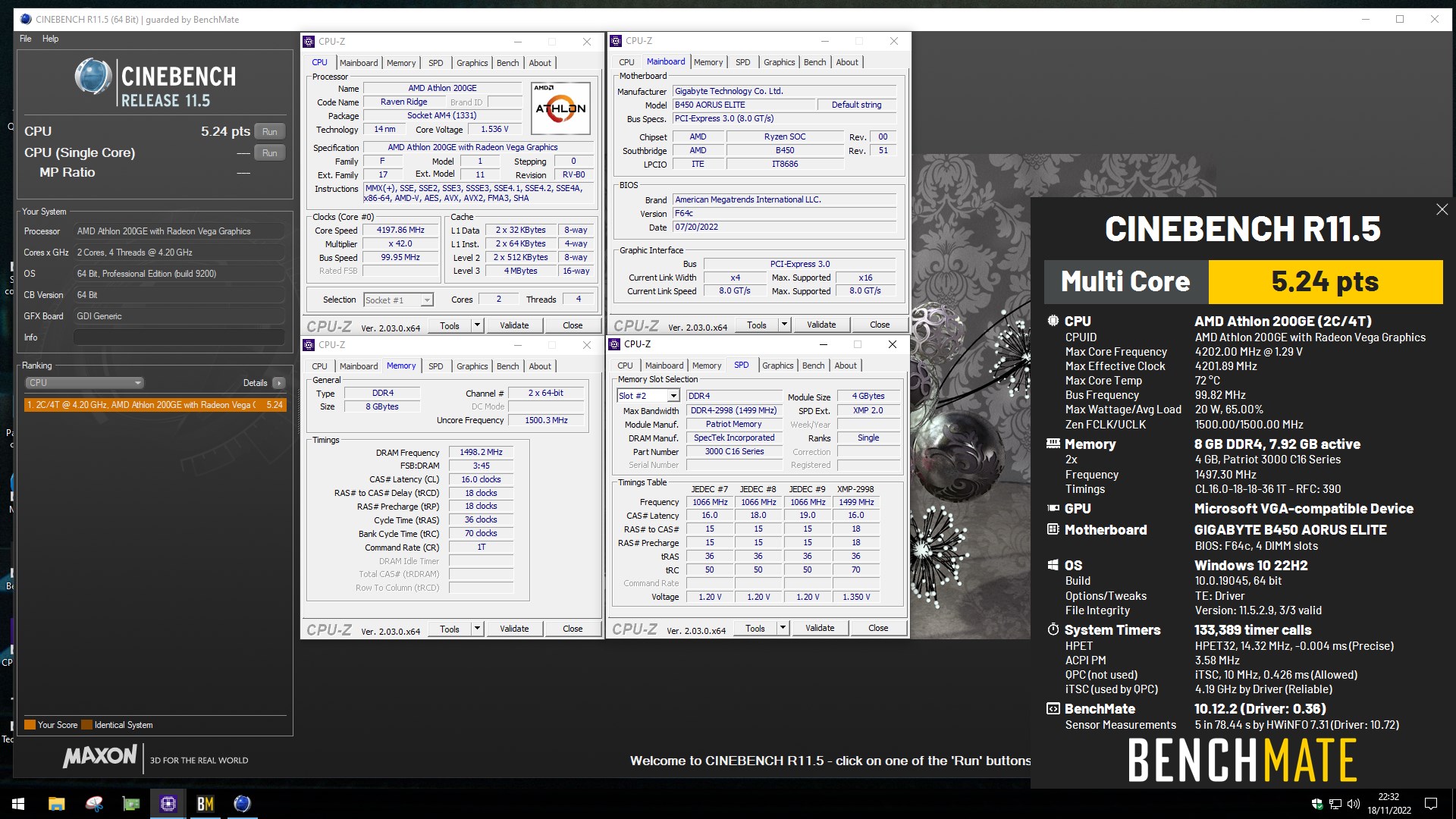Run the CPU (Single Core) test
The height and width of the screenshot is (819, 1456).
[270, 152]
